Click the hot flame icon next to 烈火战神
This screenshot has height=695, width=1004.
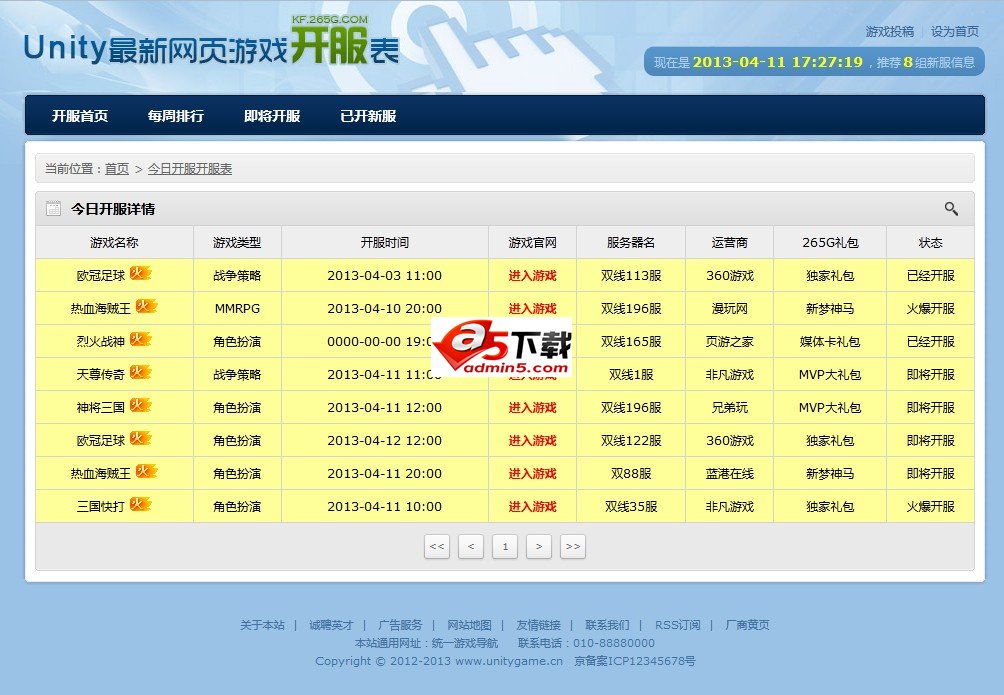(140, 339)
